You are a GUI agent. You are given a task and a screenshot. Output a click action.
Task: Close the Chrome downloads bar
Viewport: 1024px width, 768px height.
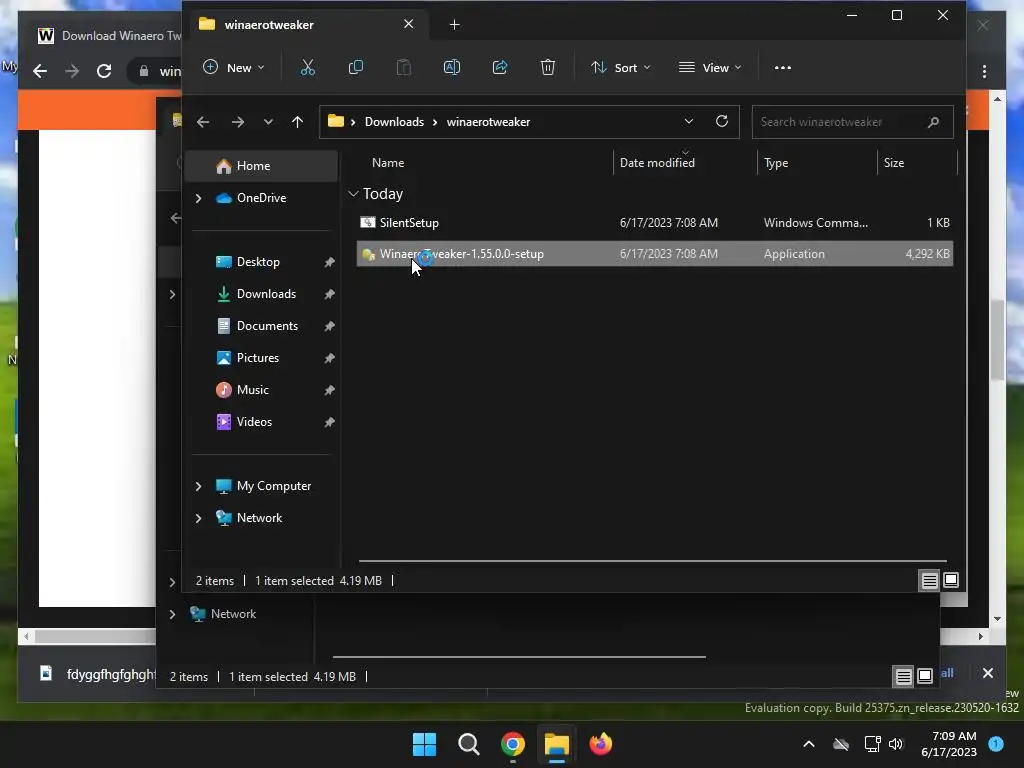[x=987, y=673]
